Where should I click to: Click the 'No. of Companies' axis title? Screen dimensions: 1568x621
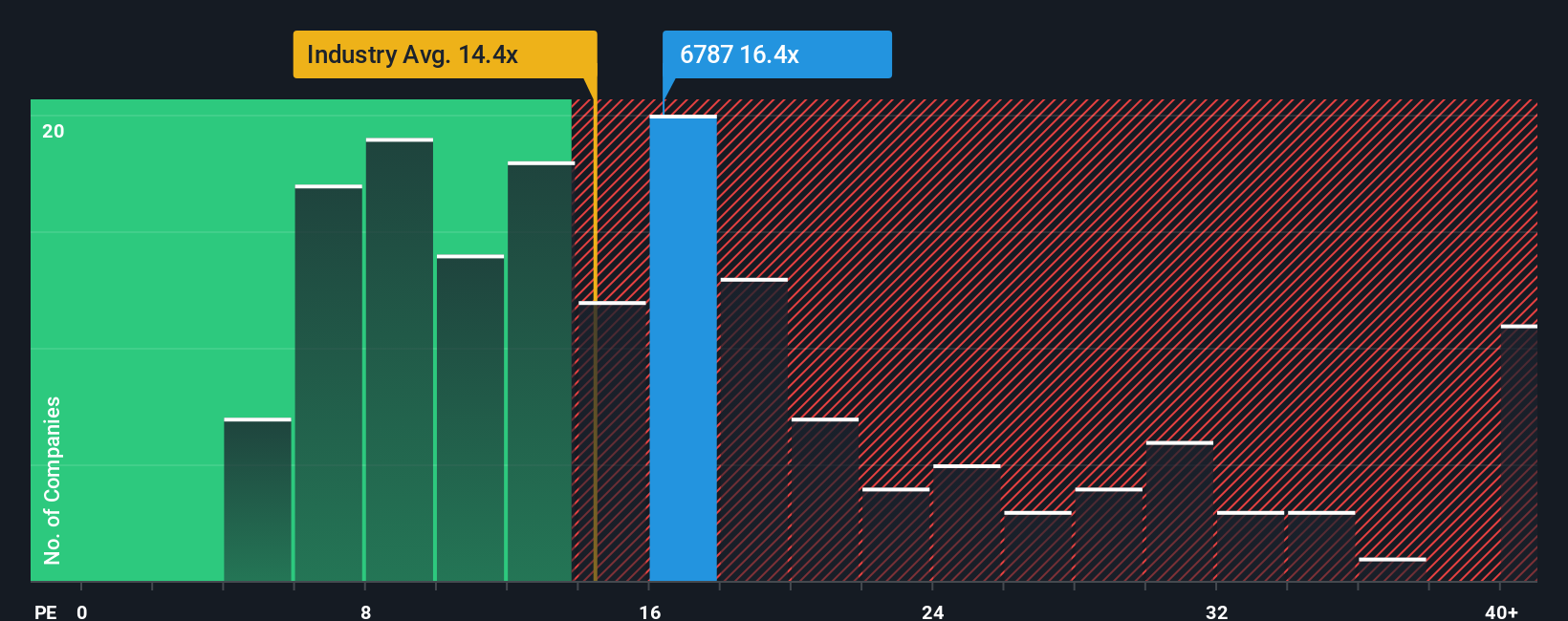point(53,480)
